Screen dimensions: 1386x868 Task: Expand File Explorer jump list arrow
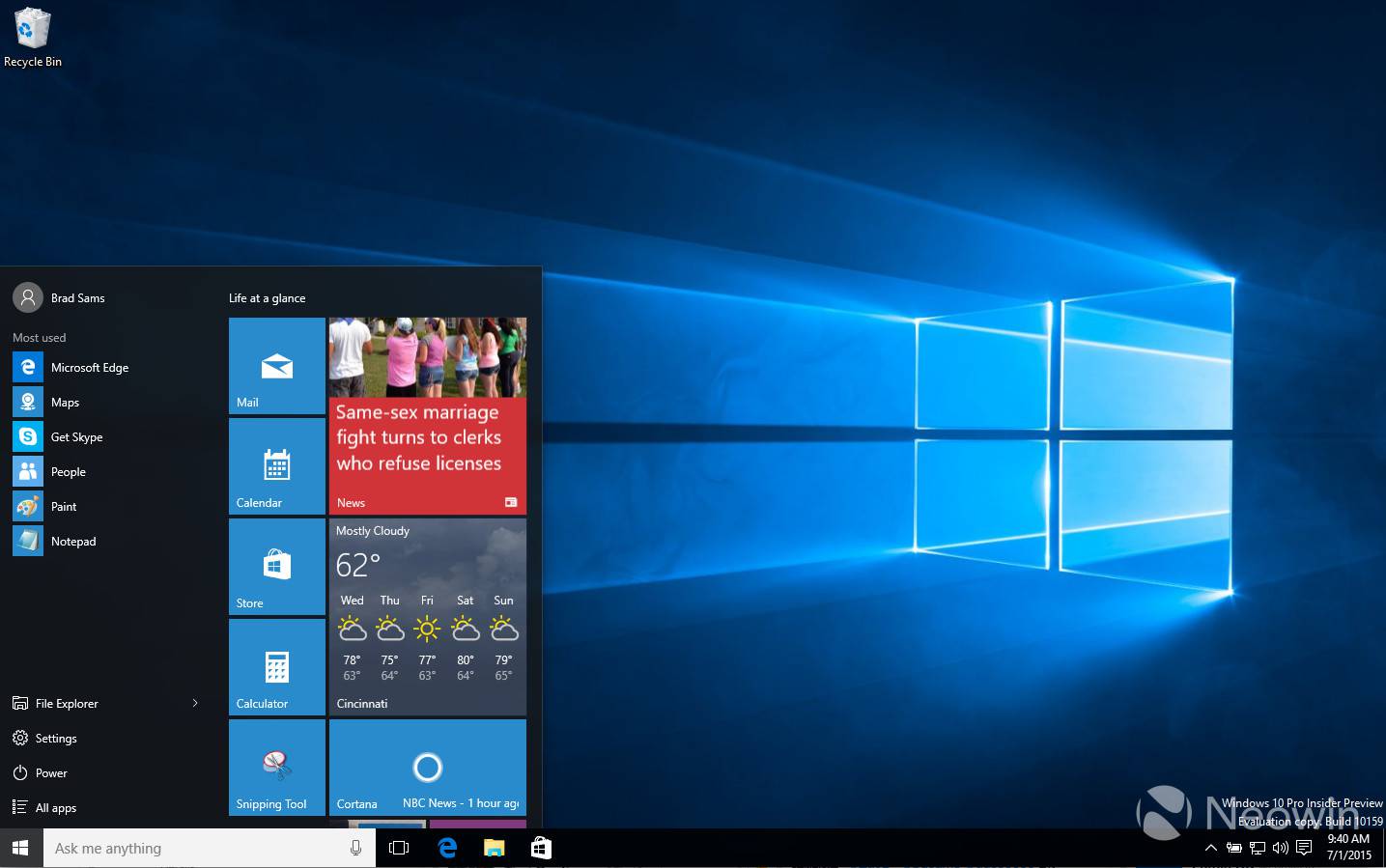[195, 703]
